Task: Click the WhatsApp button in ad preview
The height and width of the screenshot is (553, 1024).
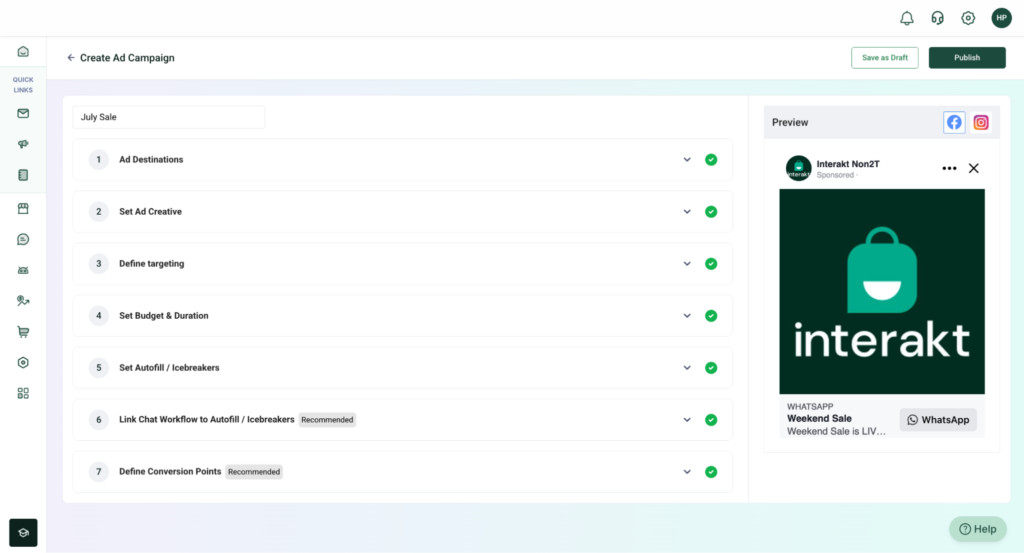Action: [938, 420]
